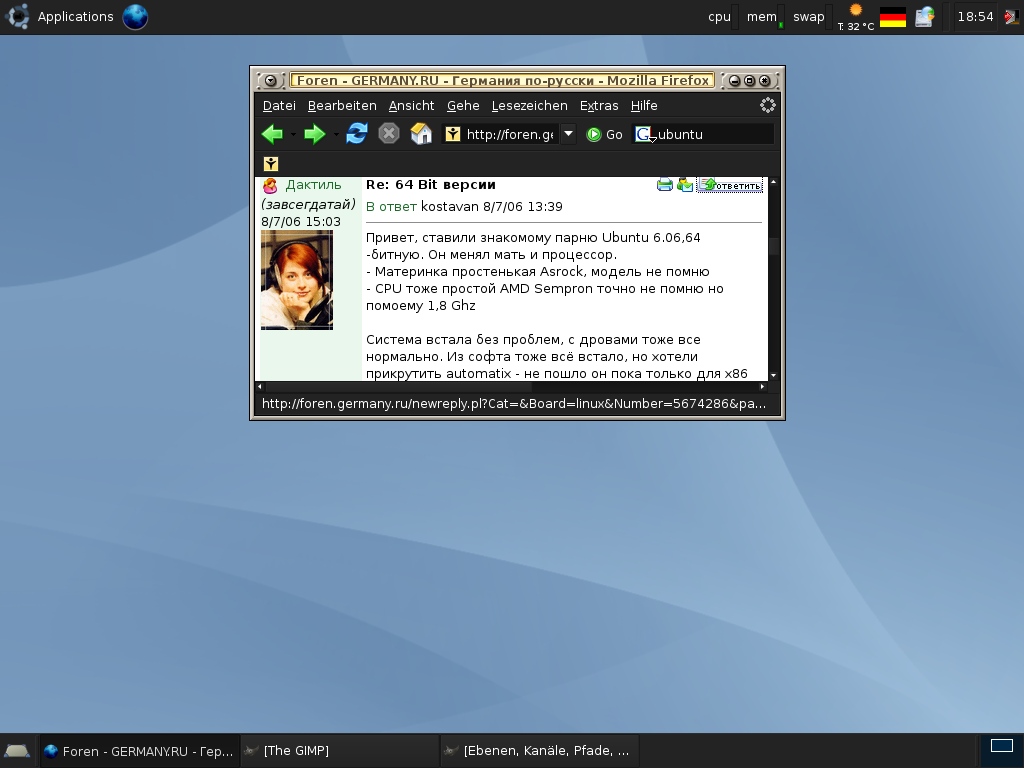Click the vertical scrollbar up arrow

pos(773,182)
